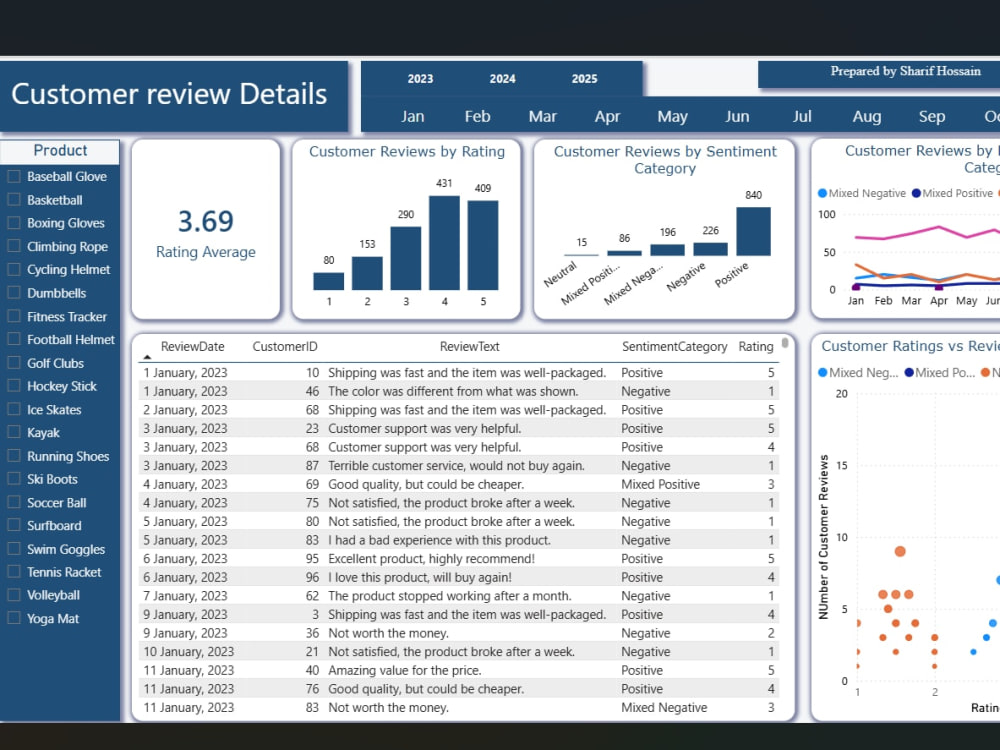The image size is (1000, 750).
Task: Select the Jun month slicer
Action: pyautogui.click(x=737, y=117)
